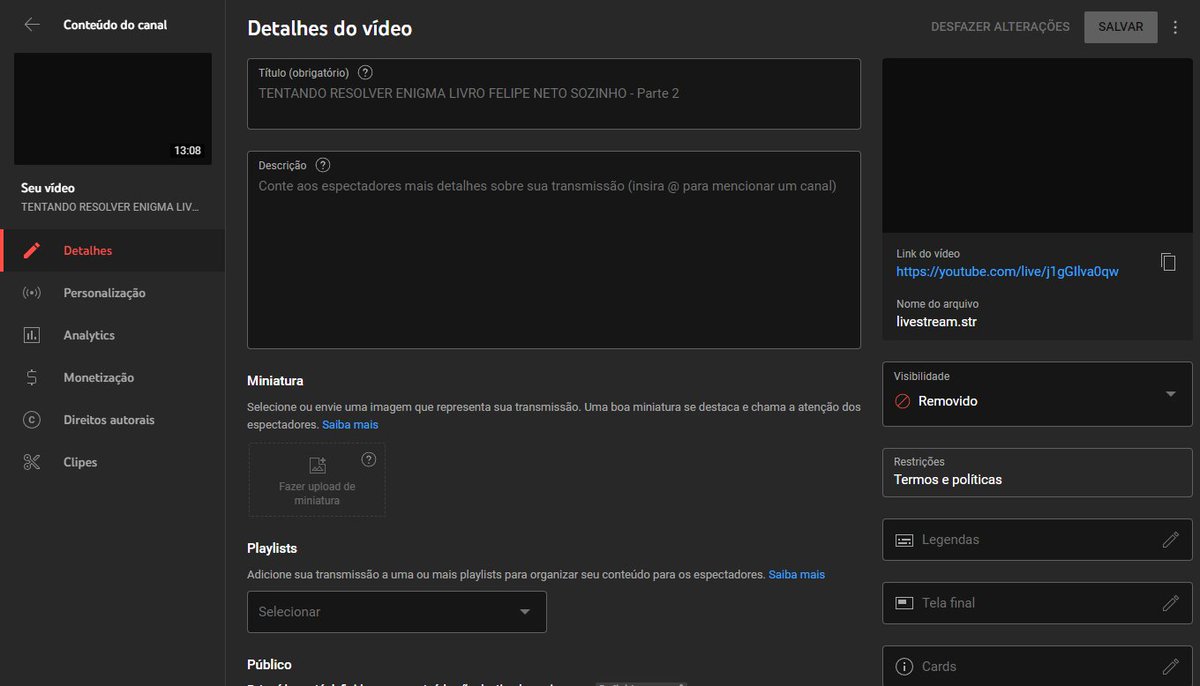This screenshot has width=1200, height=686.
Task: Click the info icon in Cards row
Action: (904, 666)
